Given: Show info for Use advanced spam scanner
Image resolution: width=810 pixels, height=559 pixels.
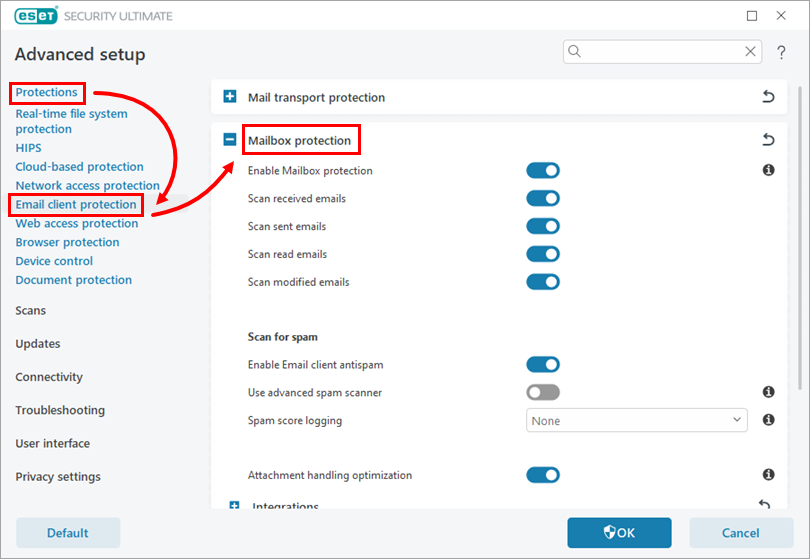Looking at the screenshot, I should tap(768, 393).
